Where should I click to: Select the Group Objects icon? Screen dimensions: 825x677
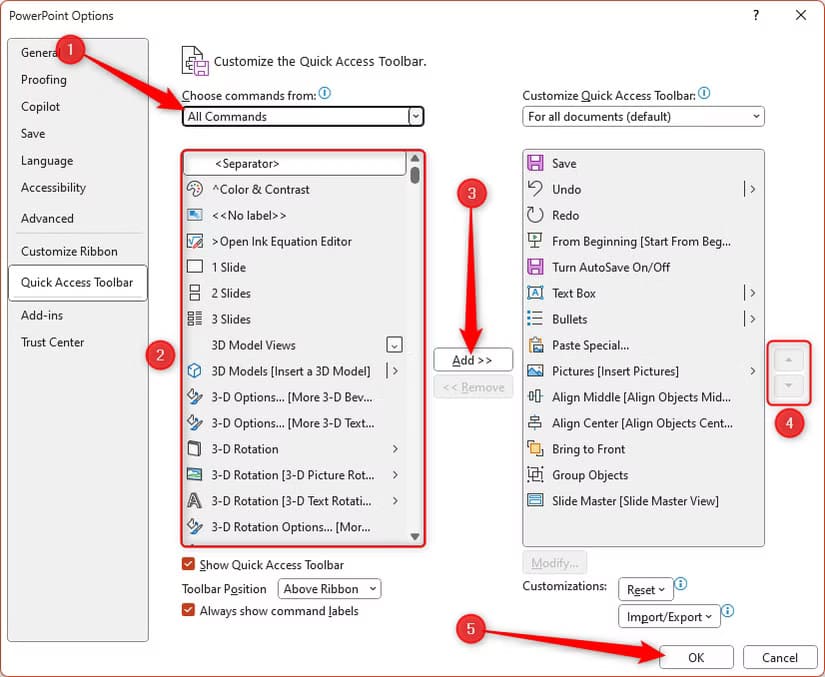pyautogui.click(x=535, y=474)
